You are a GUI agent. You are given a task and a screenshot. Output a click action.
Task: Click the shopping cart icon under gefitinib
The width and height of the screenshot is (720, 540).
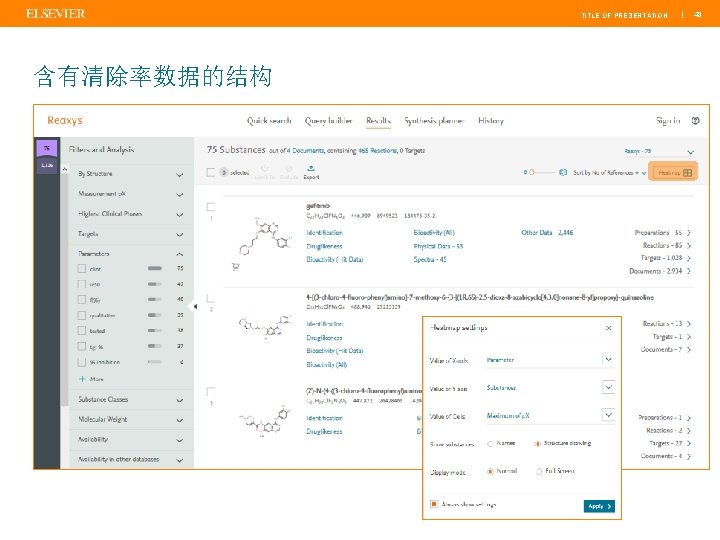click(x=236, y=267)
